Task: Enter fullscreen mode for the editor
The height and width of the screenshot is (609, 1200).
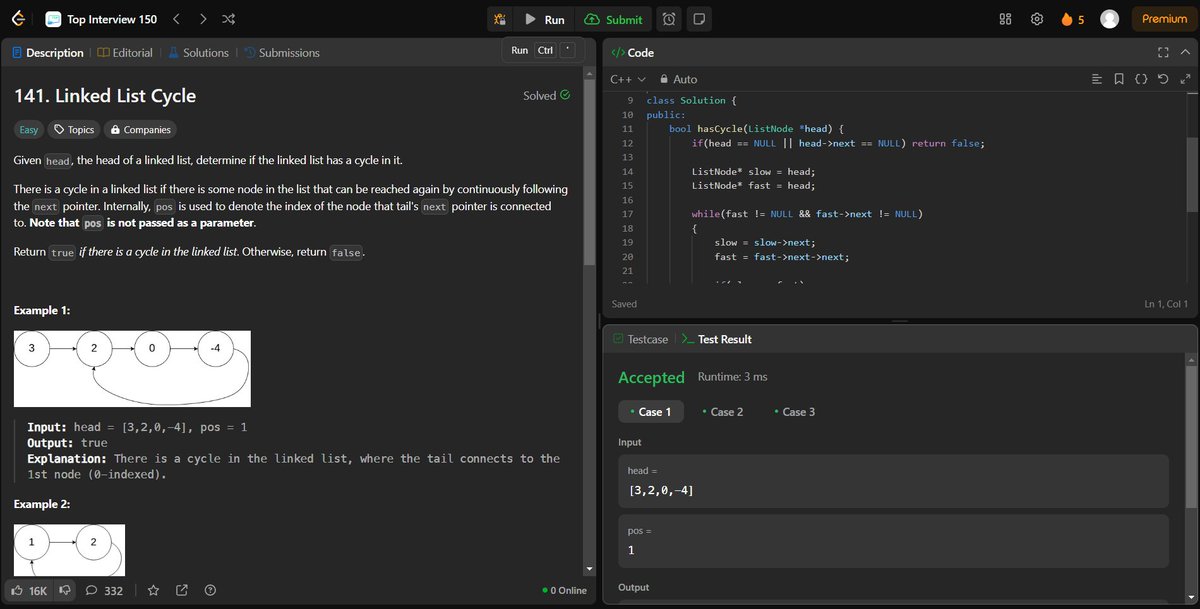Action: tap(1163, 52)
